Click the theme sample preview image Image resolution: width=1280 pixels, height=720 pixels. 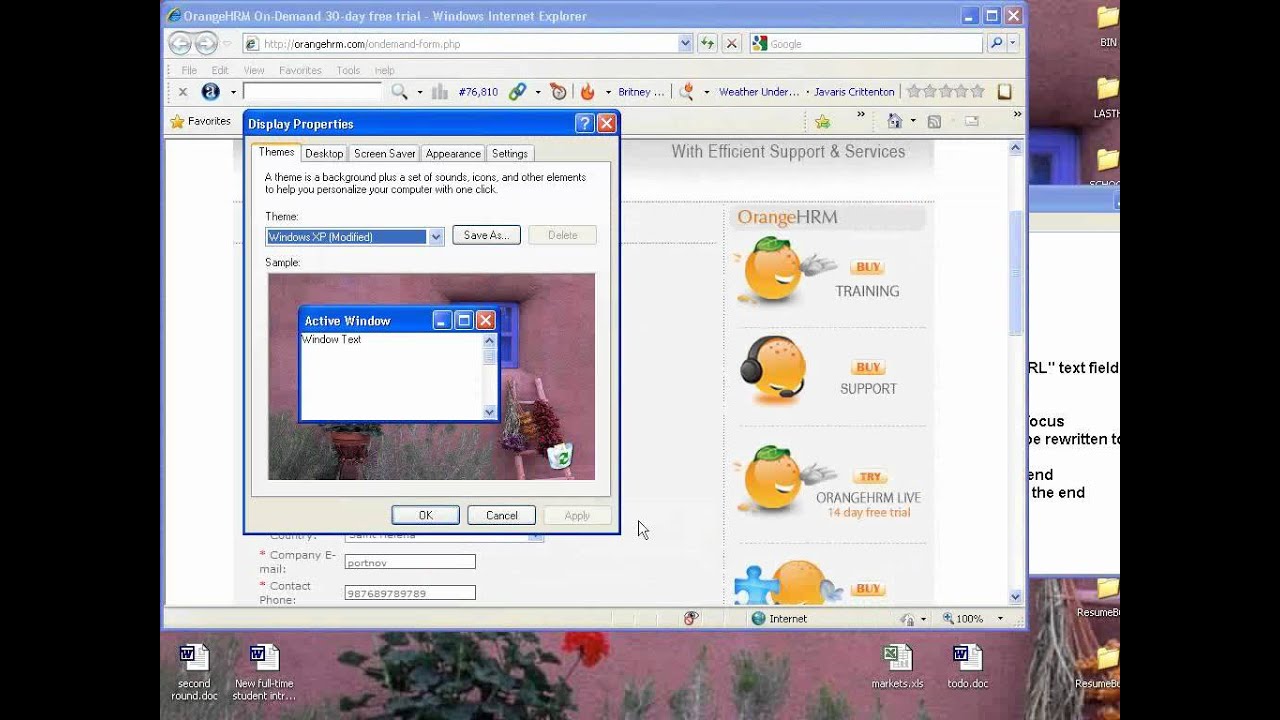431,376
